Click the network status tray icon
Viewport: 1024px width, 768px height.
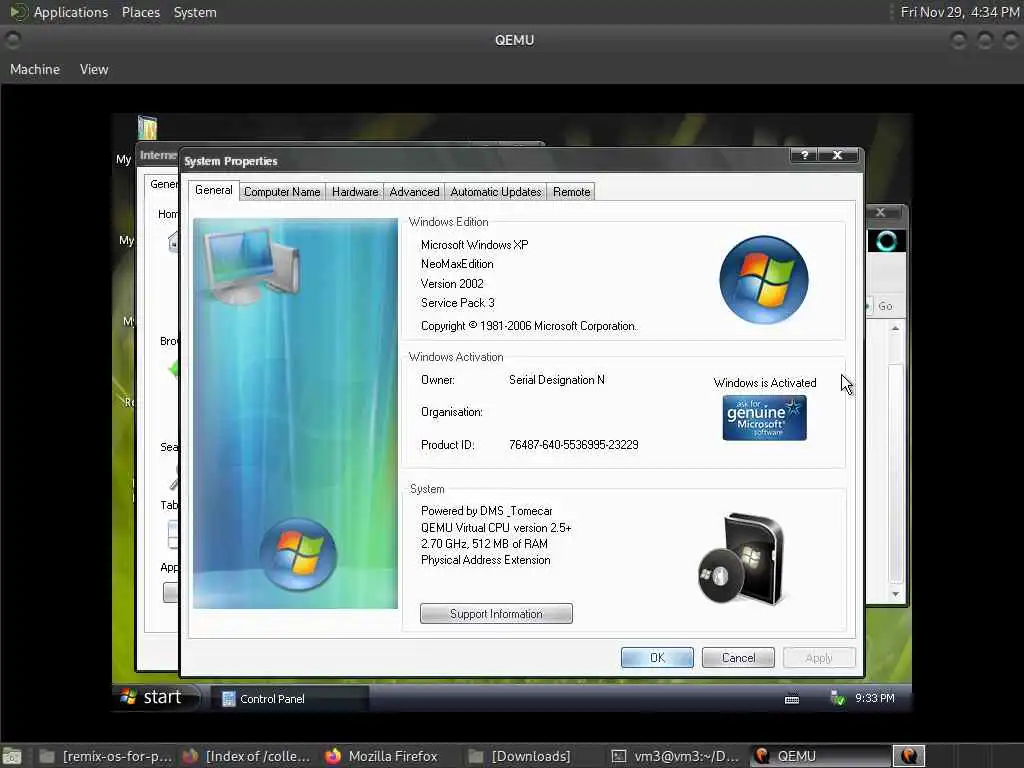[x=838, y=698]
